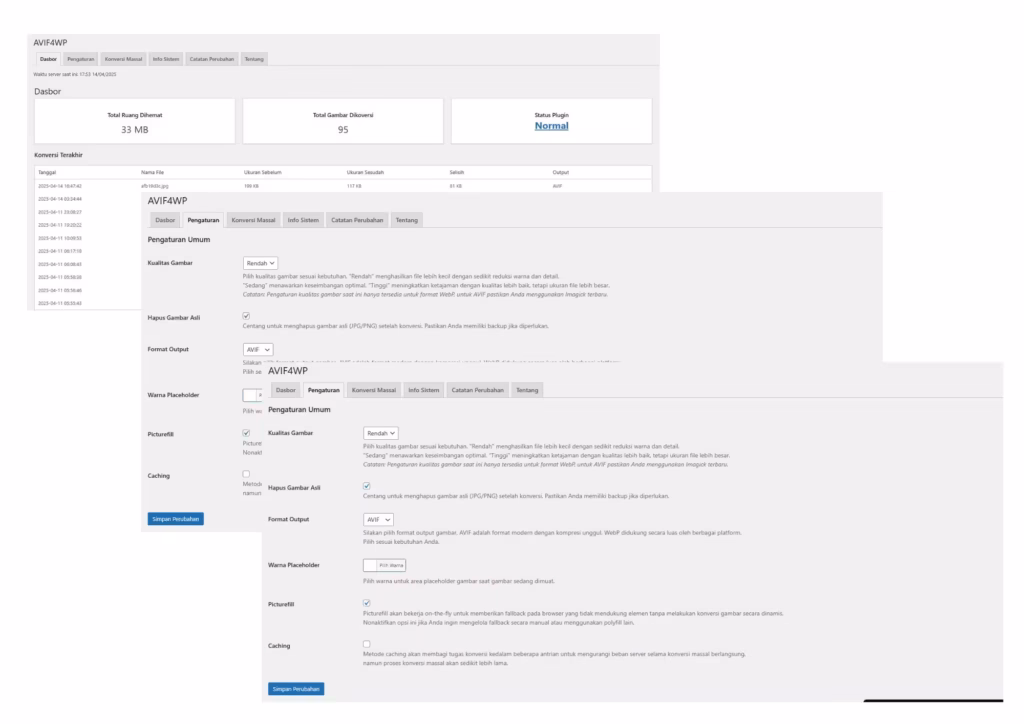Select the 199 KB size-before cell
Screen dimensions: 1024x724
click(x=251, y=186)
